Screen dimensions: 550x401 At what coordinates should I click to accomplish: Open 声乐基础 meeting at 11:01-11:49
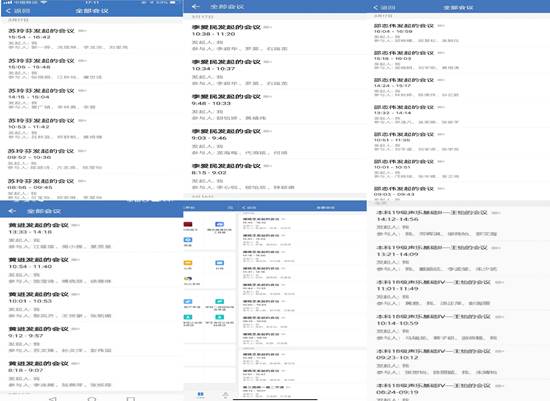pyautogui.click(x=458, y=292)
